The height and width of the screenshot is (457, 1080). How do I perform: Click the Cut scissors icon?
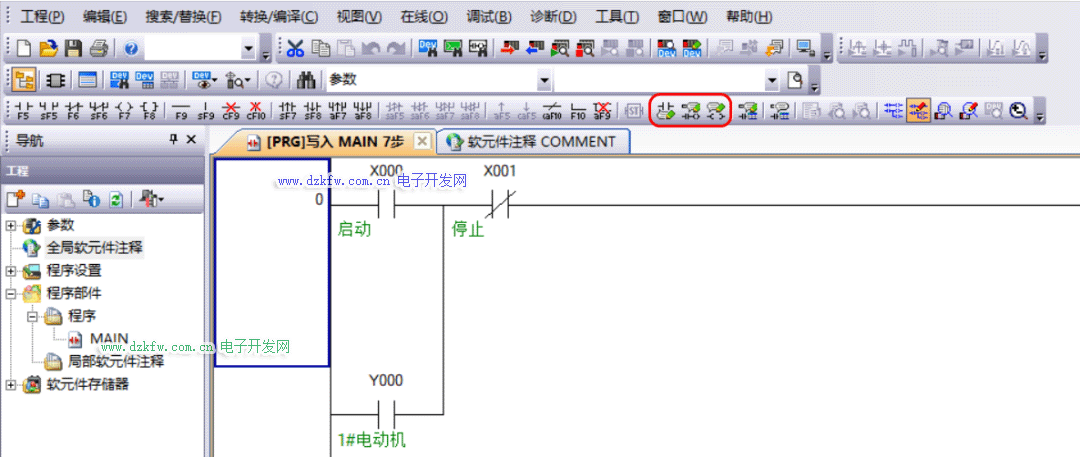pos(295,49)
